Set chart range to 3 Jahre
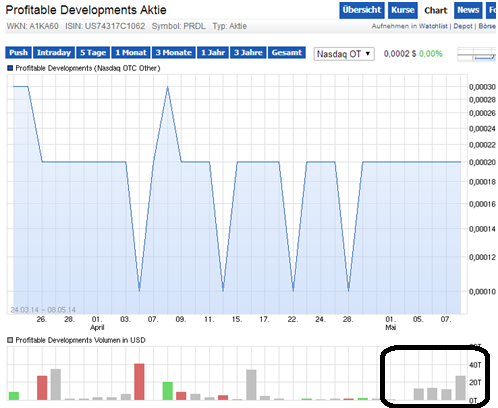The width and height of the screenshot is (498, 408). (248, 53)
